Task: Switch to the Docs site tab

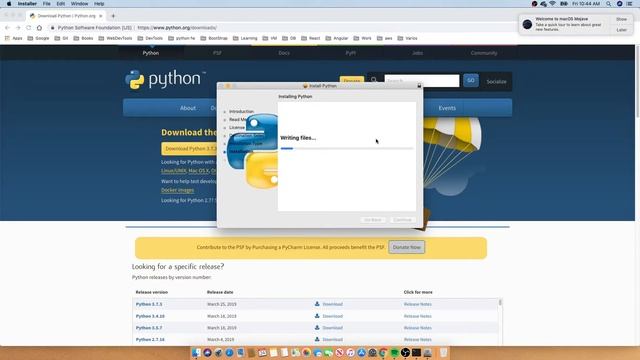Action: pyautogui.click(x=284, y=53)
